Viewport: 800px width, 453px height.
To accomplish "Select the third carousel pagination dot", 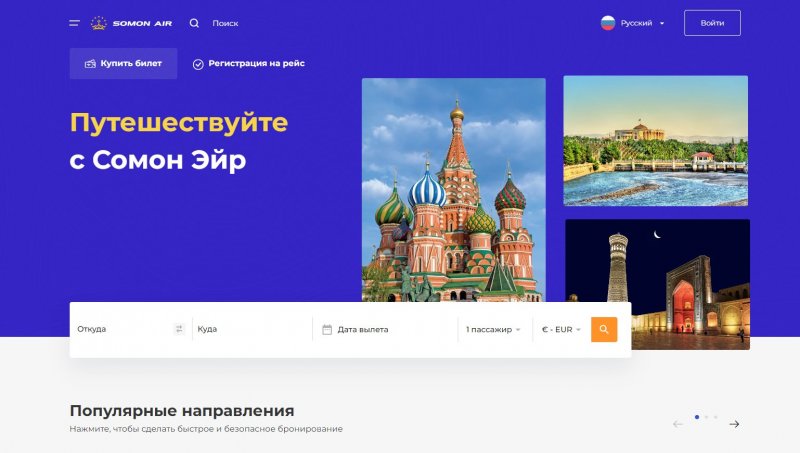I will [x=715, y=417].
